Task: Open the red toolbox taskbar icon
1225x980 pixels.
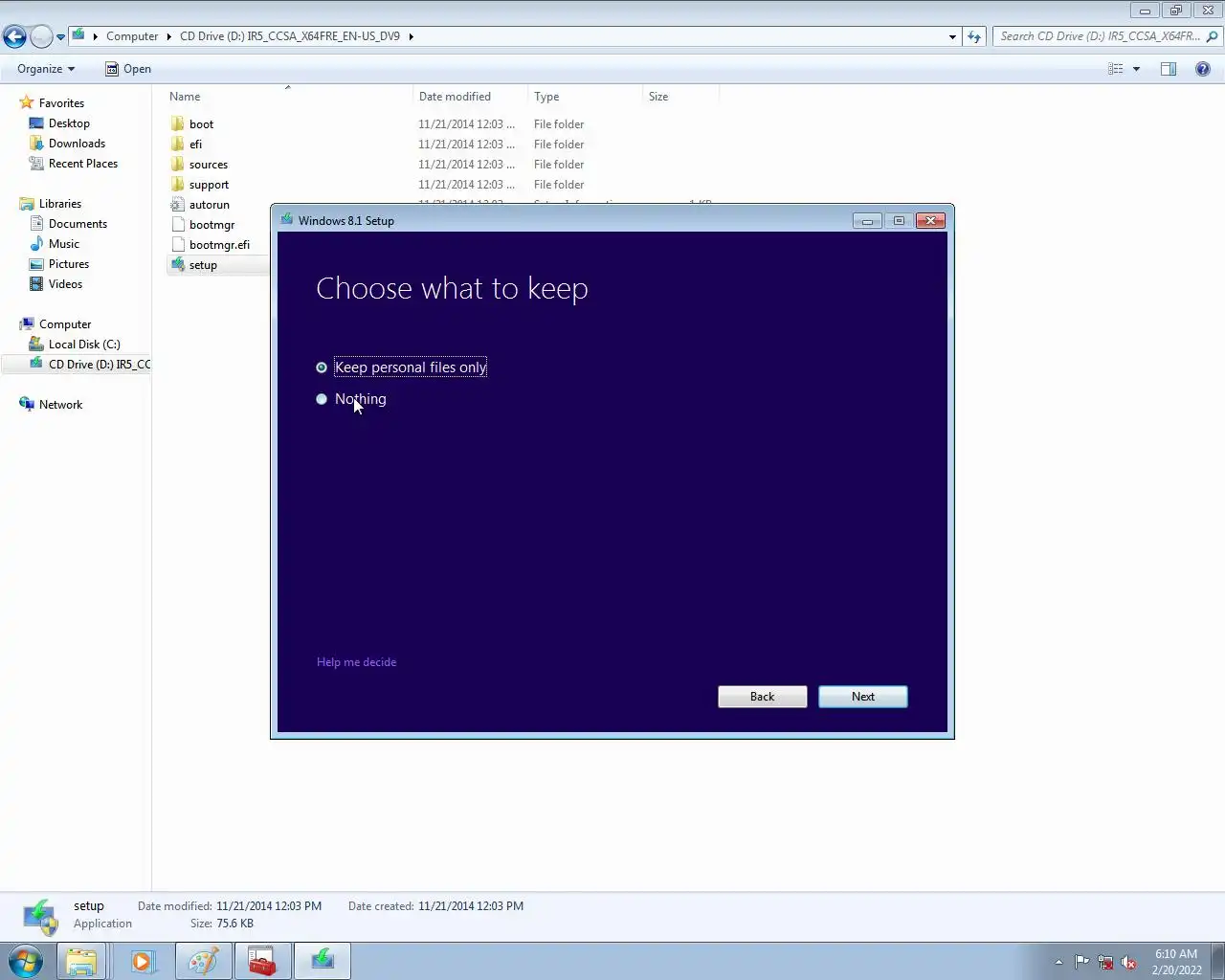Action: coord(262,961)
